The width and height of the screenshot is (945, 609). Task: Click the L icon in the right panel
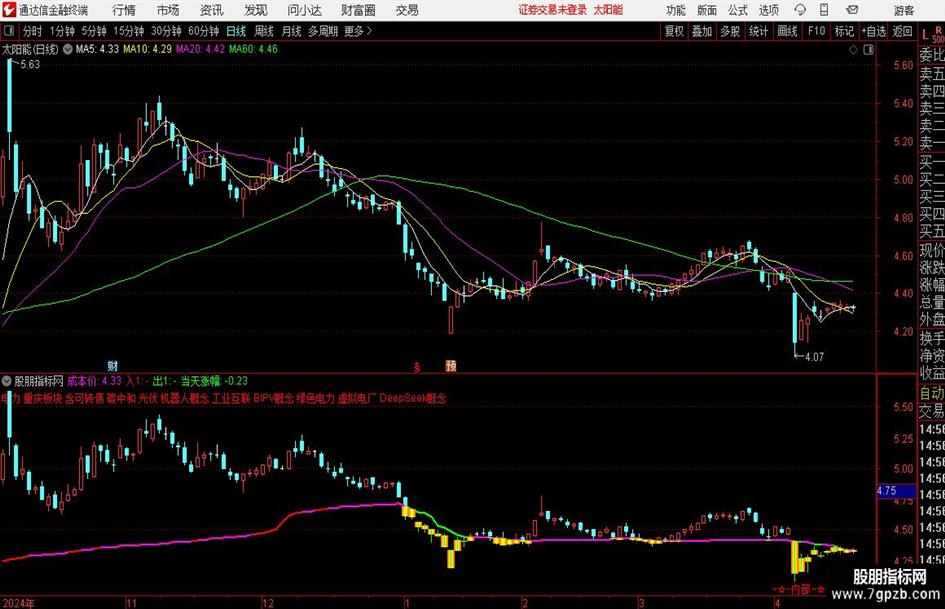point(925,36)
